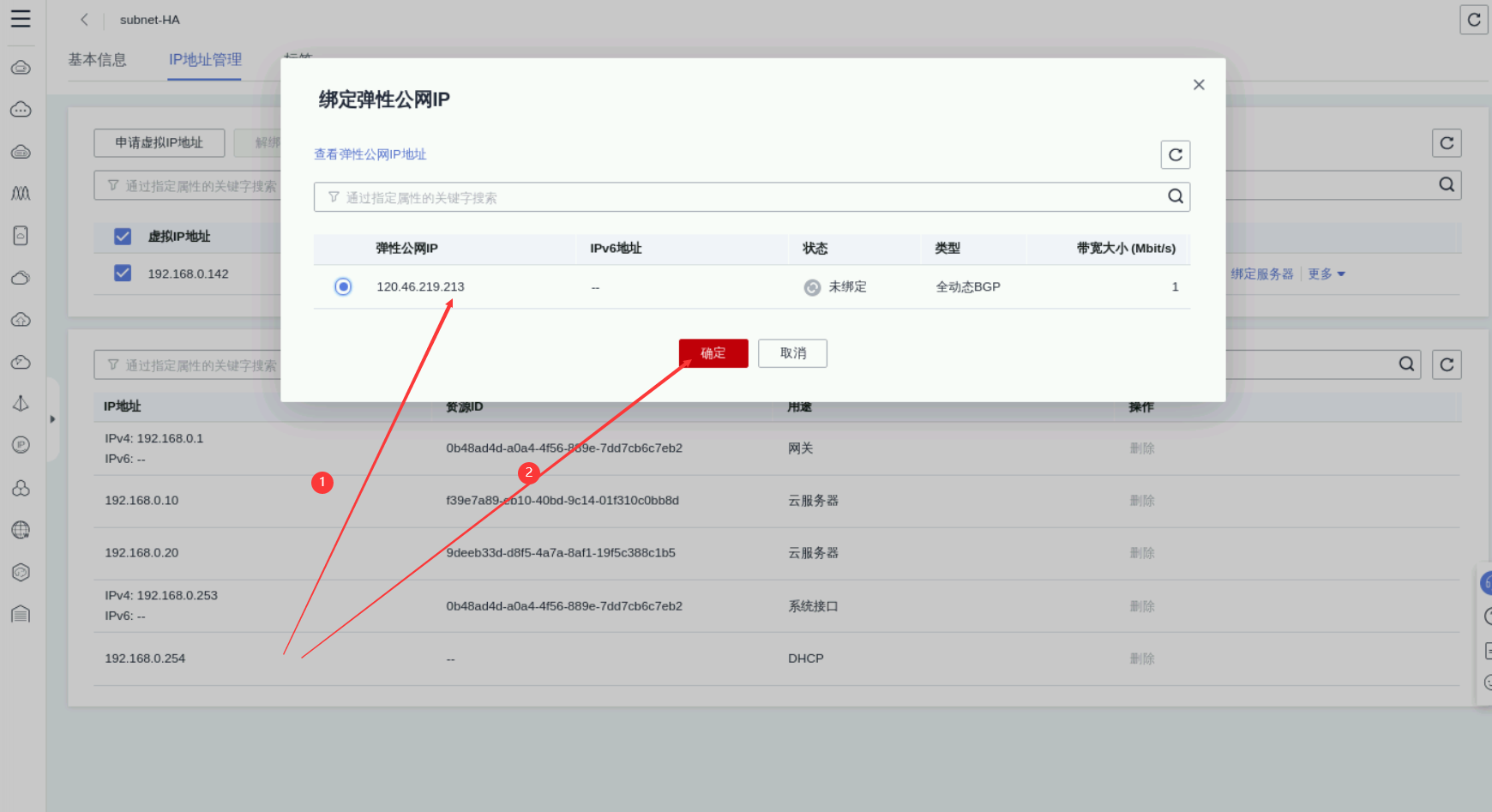Switch to the IP地址管理 tab
1492x812 pixels.
pyautogui.click(x=205, y=60)
